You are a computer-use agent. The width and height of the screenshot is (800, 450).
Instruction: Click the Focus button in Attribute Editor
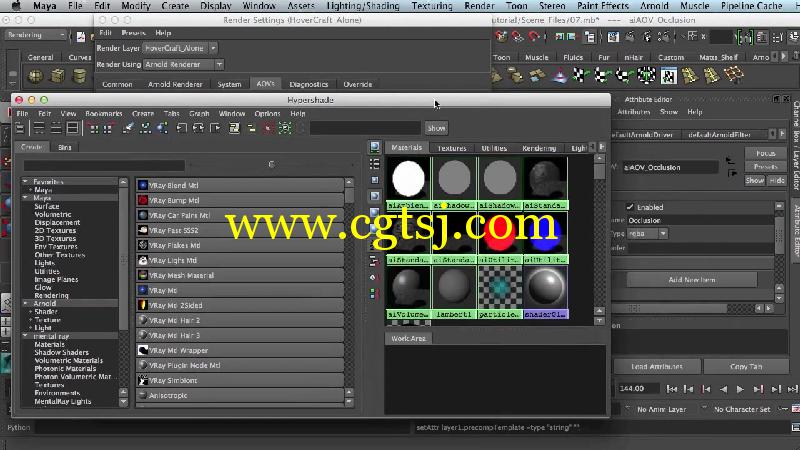[765, 153]
